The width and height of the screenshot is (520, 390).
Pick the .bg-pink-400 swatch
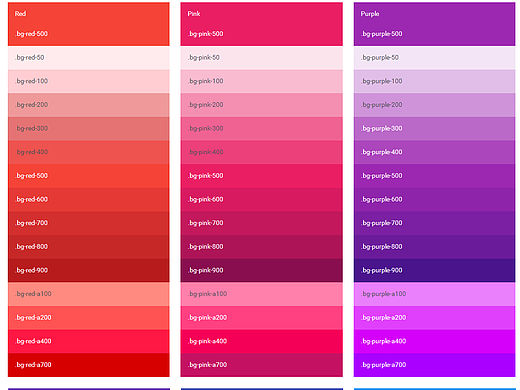[x=261, y=152]
